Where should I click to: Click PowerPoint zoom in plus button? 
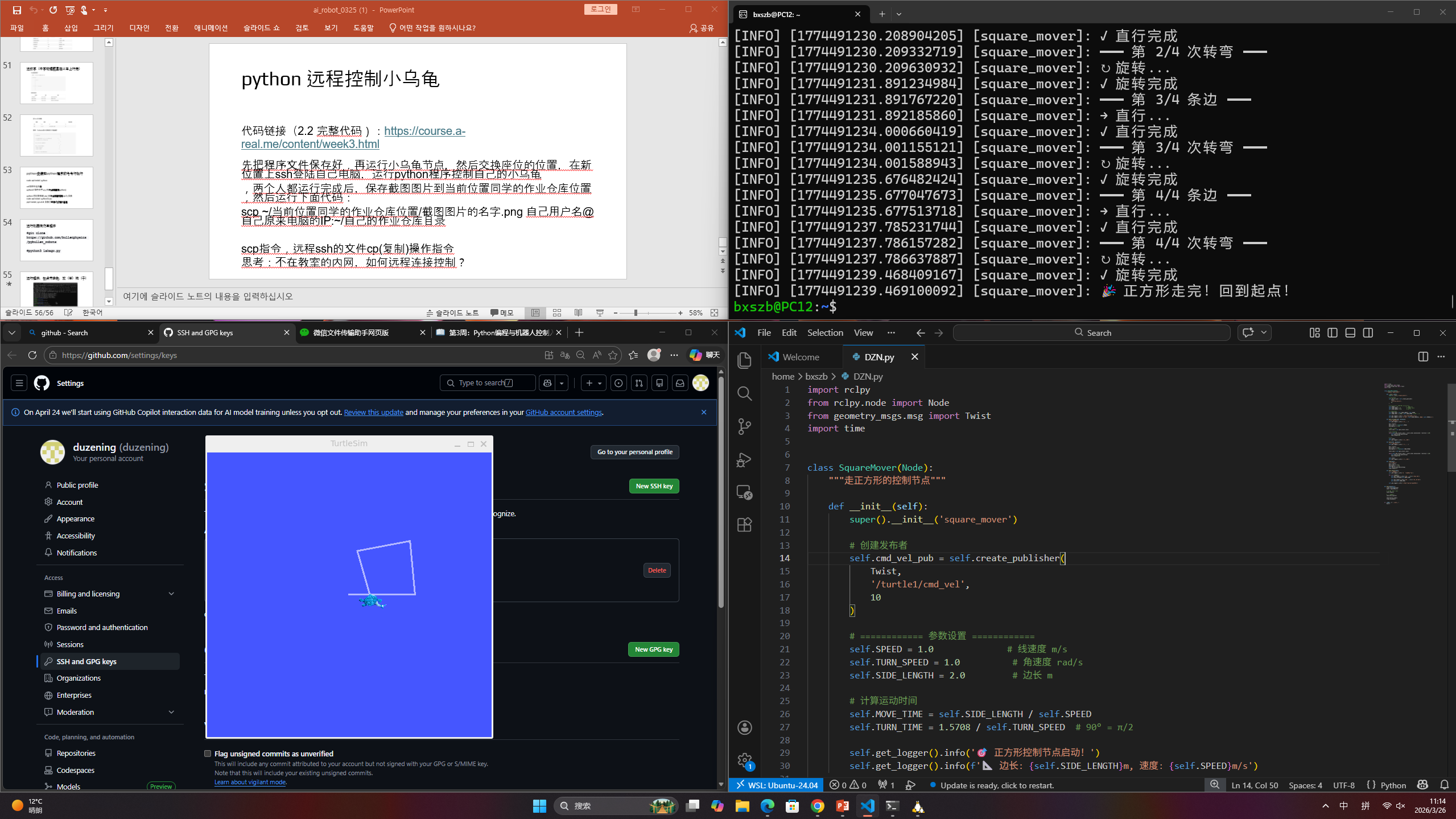click(x=680, y=312)
